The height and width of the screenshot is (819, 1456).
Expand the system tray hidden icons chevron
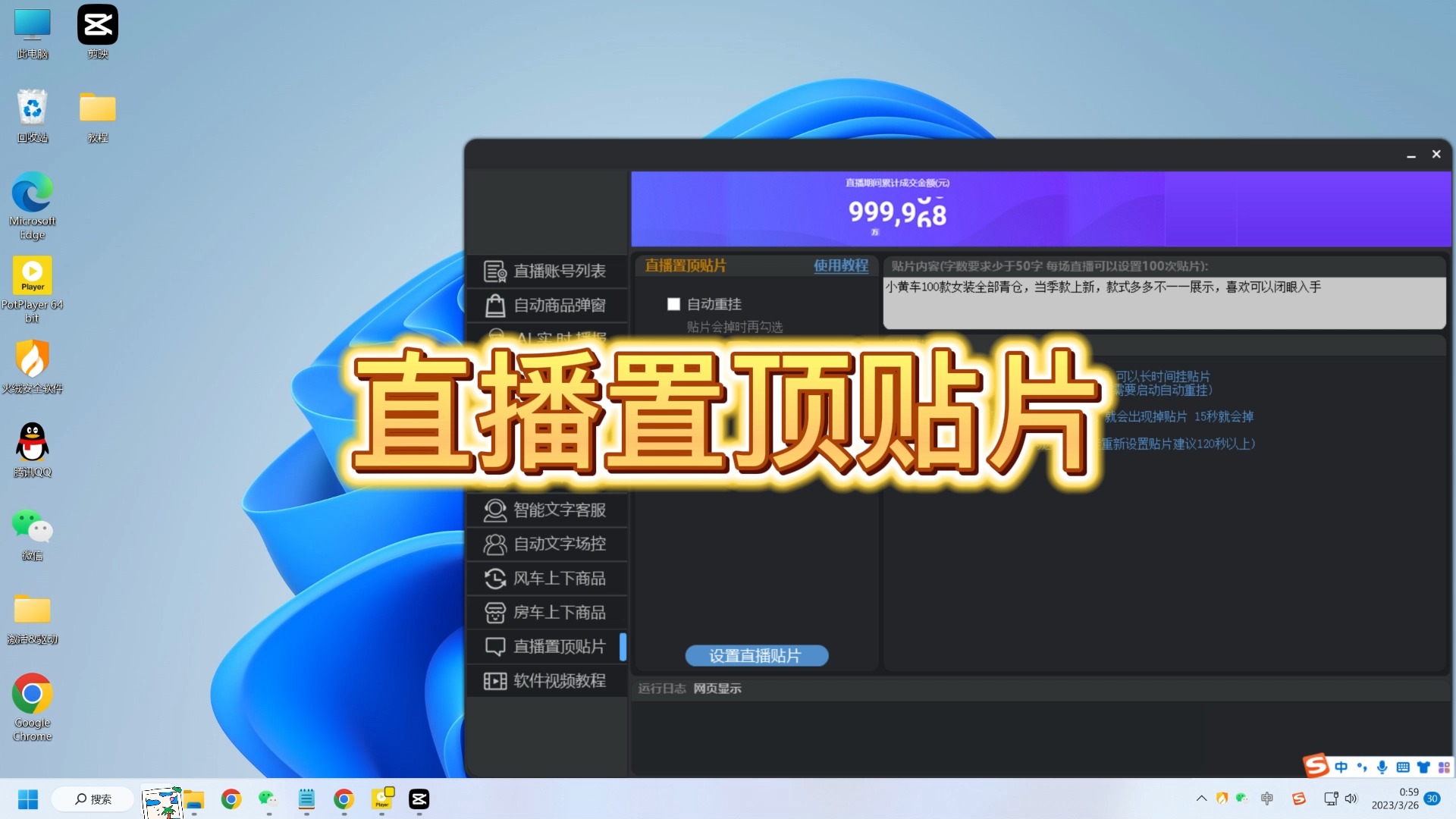[x=1201, y=799]
